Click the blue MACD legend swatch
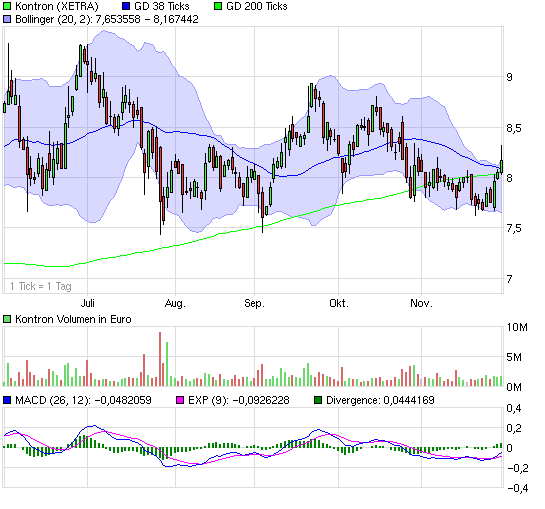545x509 pixels. [7, 400]
